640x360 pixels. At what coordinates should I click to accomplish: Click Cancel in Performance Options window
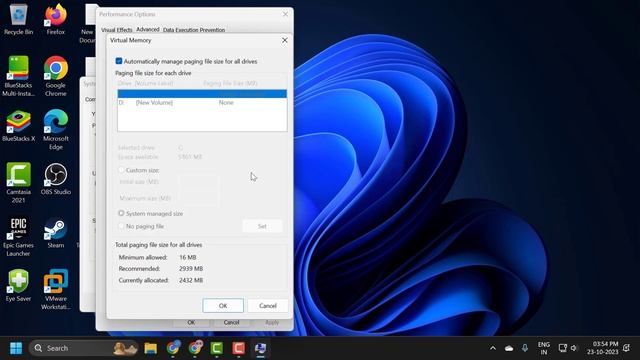coord(231,322)
